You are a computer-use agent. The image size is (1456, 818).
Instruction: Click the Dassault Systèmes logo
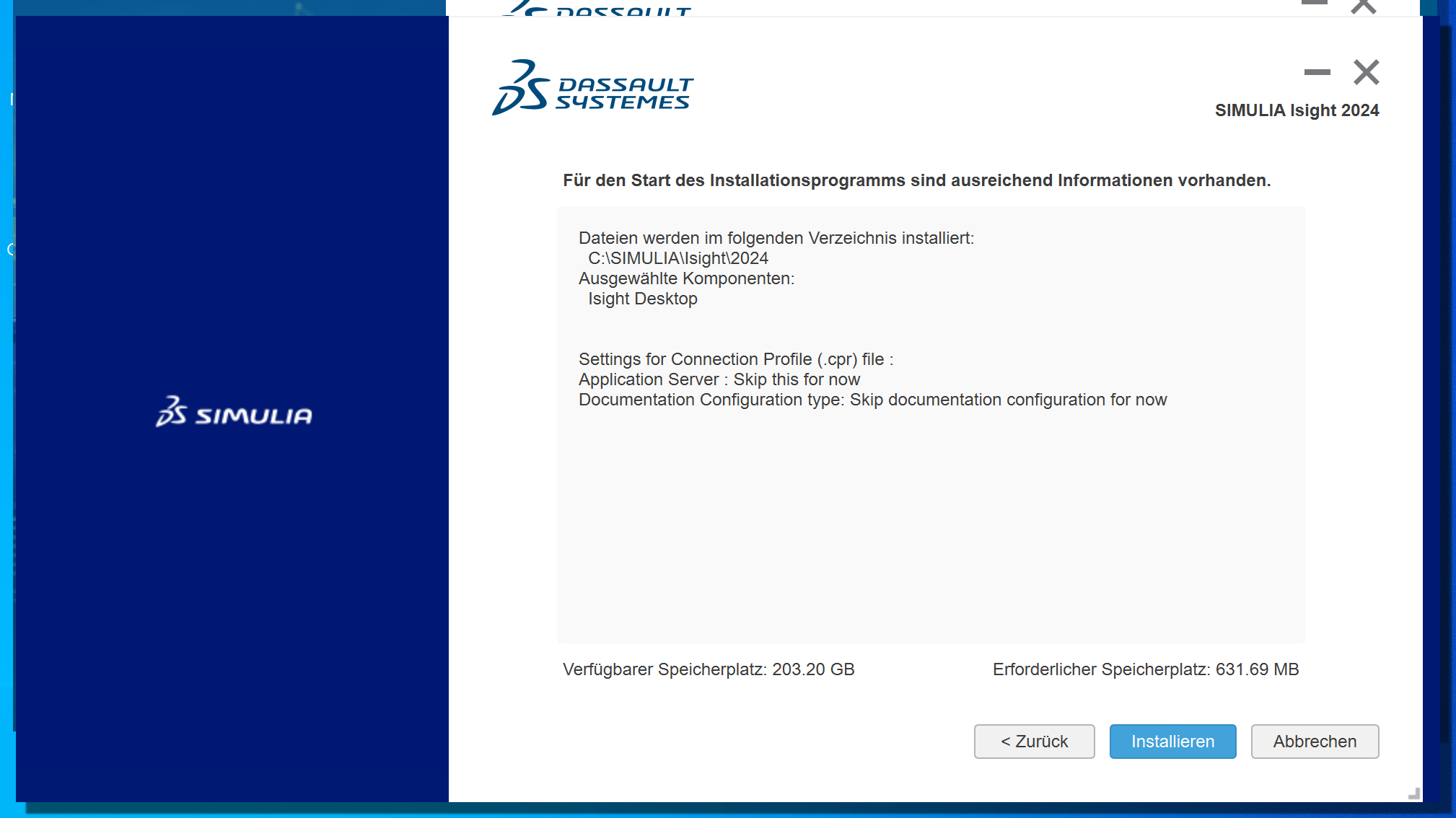point(592,88)
